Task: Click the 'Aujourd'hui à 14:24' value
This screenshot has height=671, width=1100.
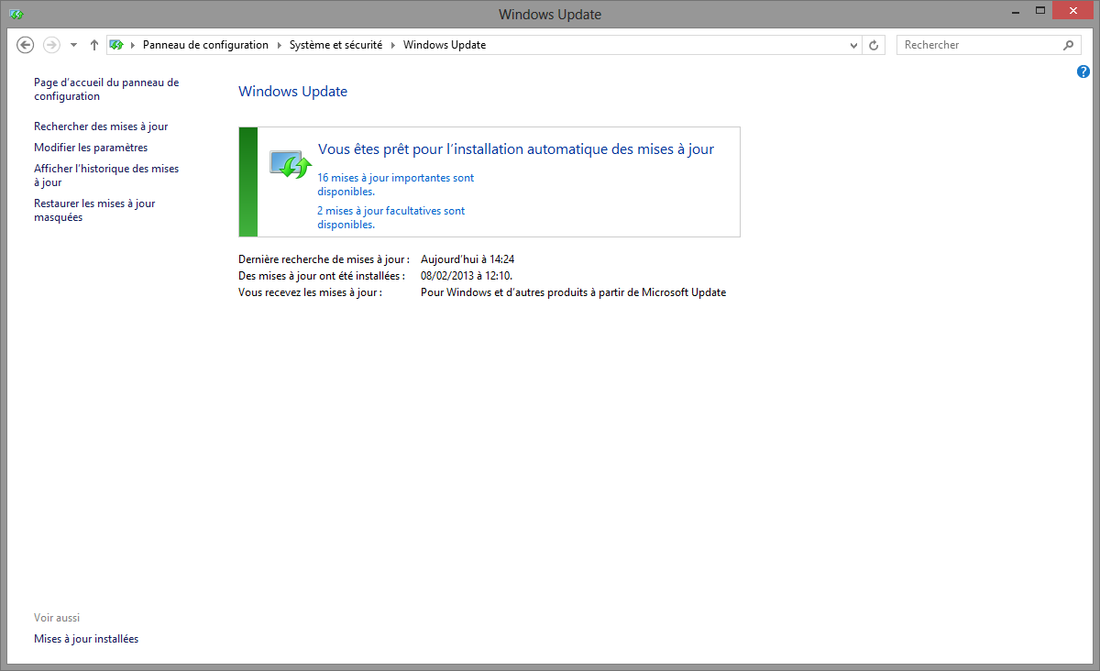Action: (x=468, y=259)
